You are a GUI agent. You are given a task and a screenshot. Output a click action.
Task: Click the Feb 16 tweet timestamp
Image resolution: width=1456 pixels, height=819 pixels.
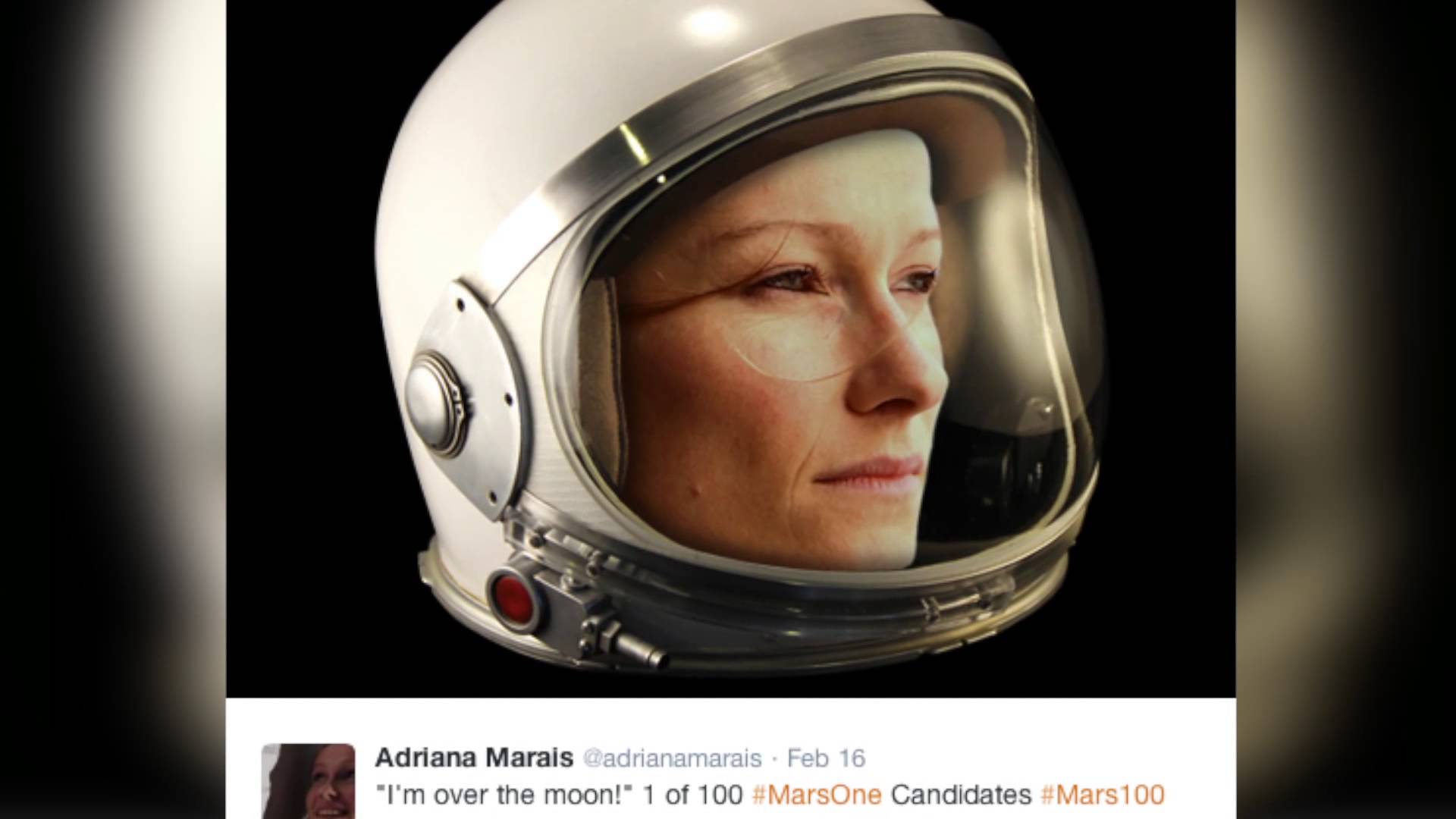(x=826, y=758)
